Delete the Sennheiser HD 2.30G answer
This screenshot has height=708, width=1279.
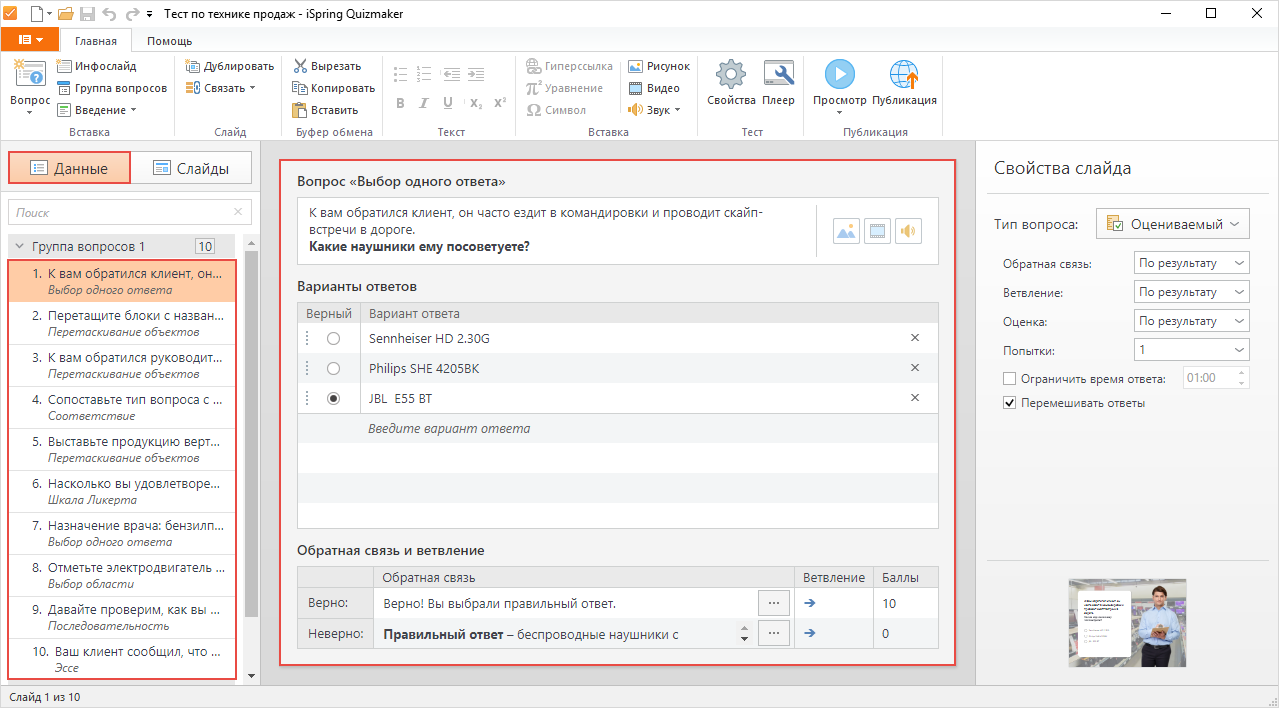(914, 338)
